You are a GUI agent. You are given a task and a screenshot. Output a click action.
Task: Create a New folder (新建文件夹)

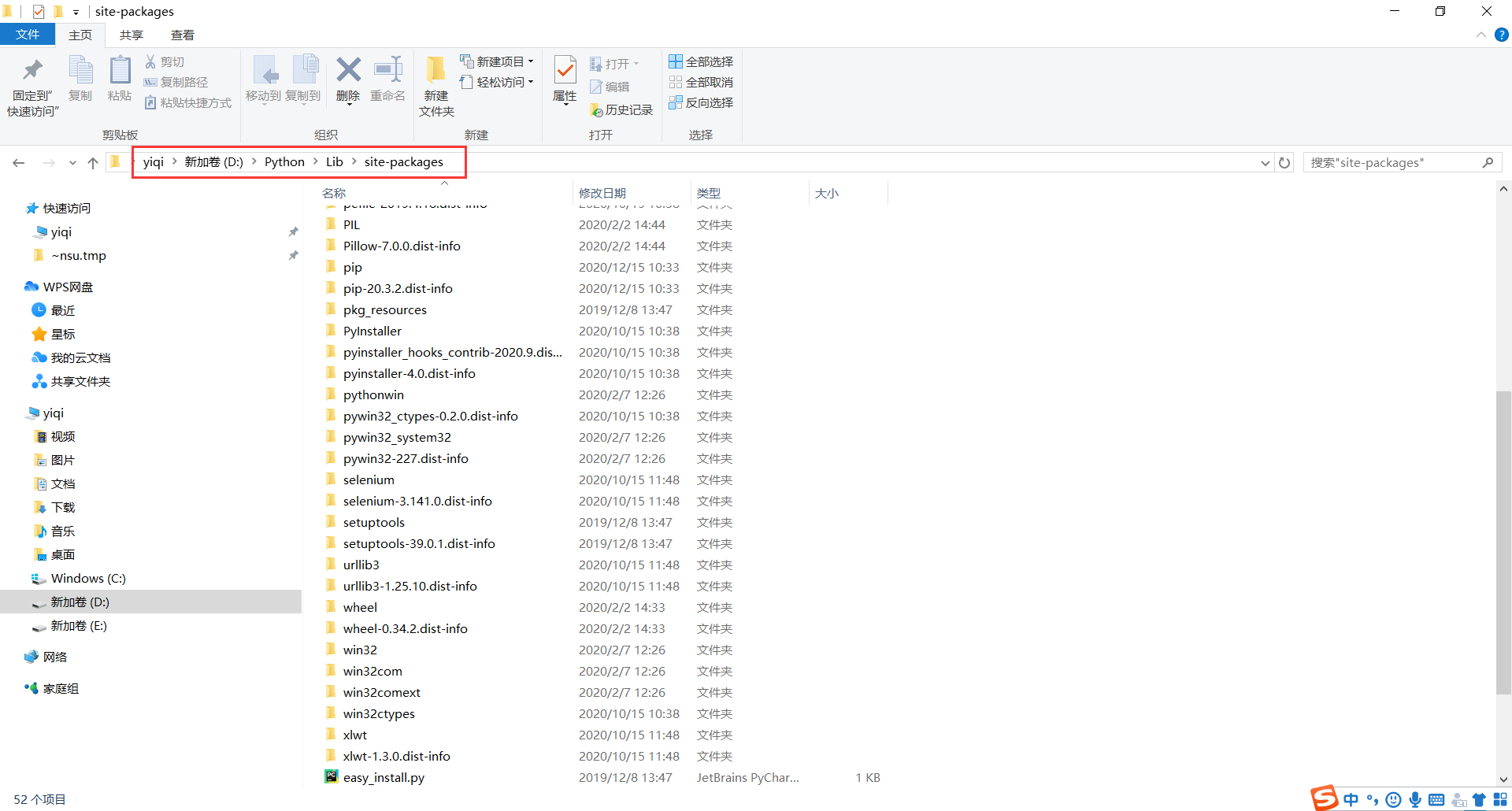pyautogui.click(x=436, y=87)
